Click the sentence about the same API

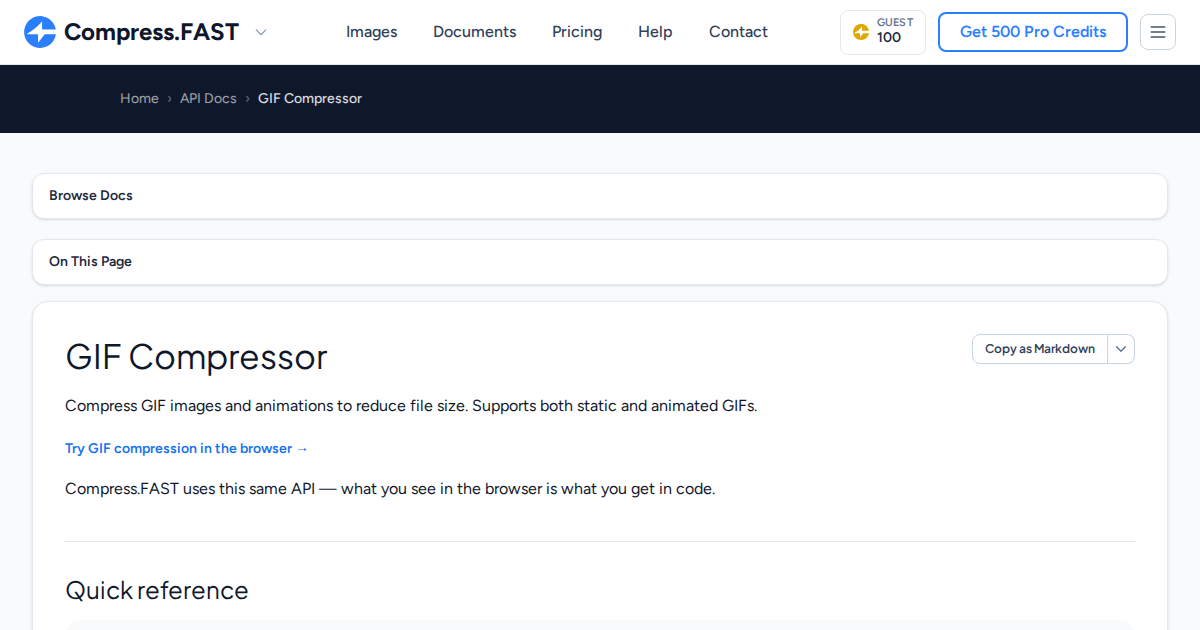point(390,489)
